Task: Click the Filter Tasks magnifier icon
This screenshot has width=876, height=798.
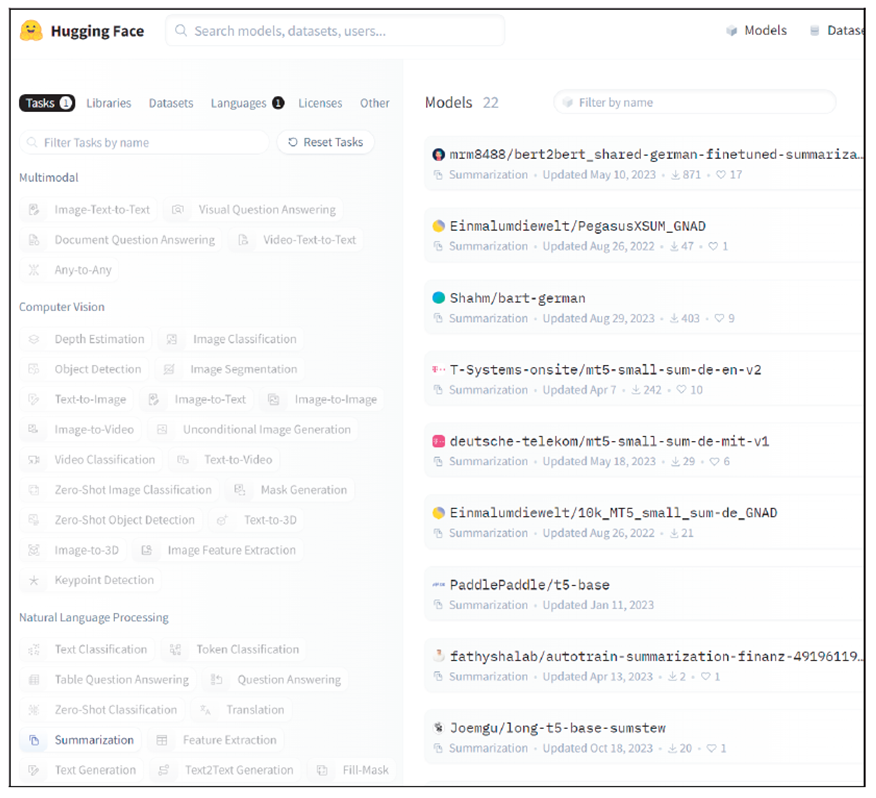Action: coord(32,142)
